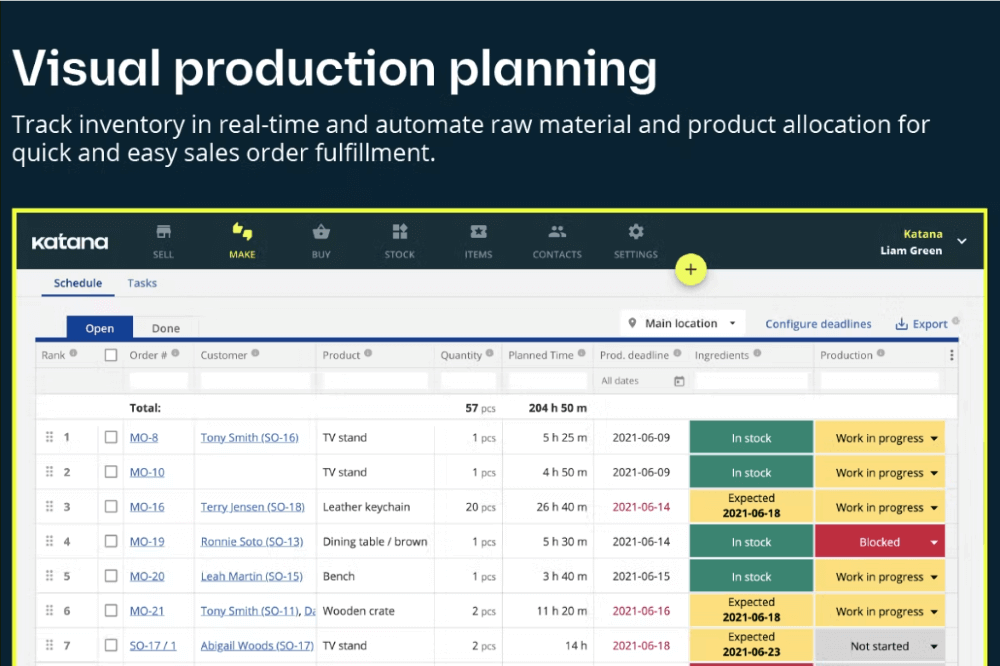
Task: Tick the checkbox for order MO-8
Action: coord(111,437)
